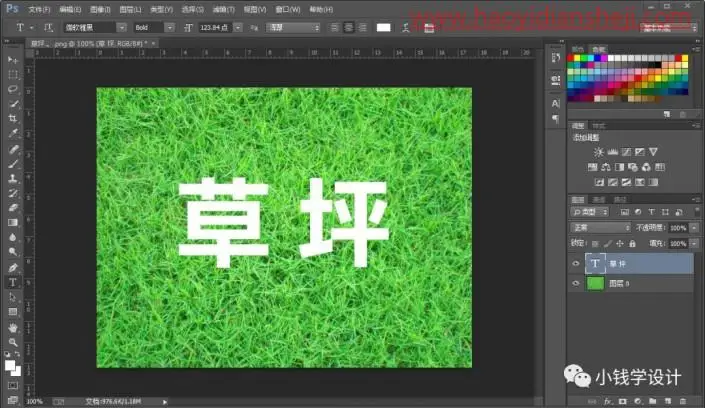Set center text alignment
The width and height of the screenshot is (705, 408).
point(348,28)
